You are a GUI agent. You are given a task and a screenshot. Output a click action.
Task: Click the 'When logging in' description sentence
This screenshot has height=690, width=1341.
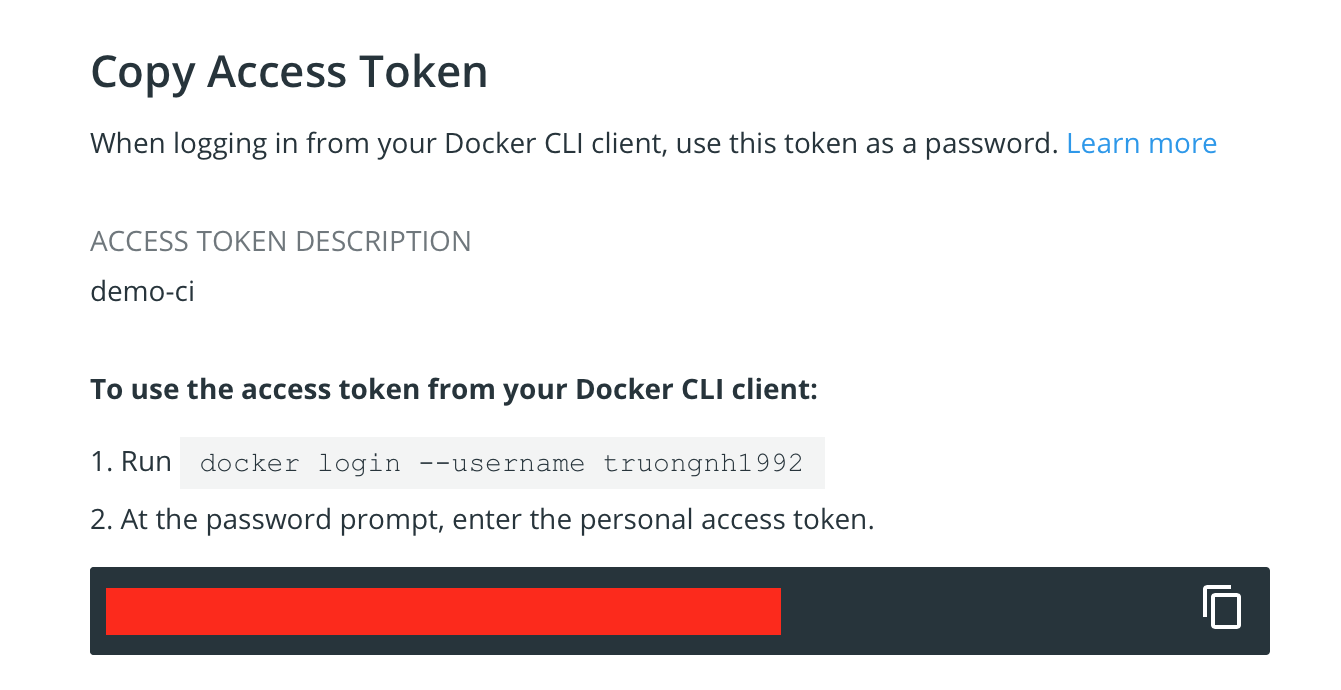pyautogui.click(x=574, y=144)
